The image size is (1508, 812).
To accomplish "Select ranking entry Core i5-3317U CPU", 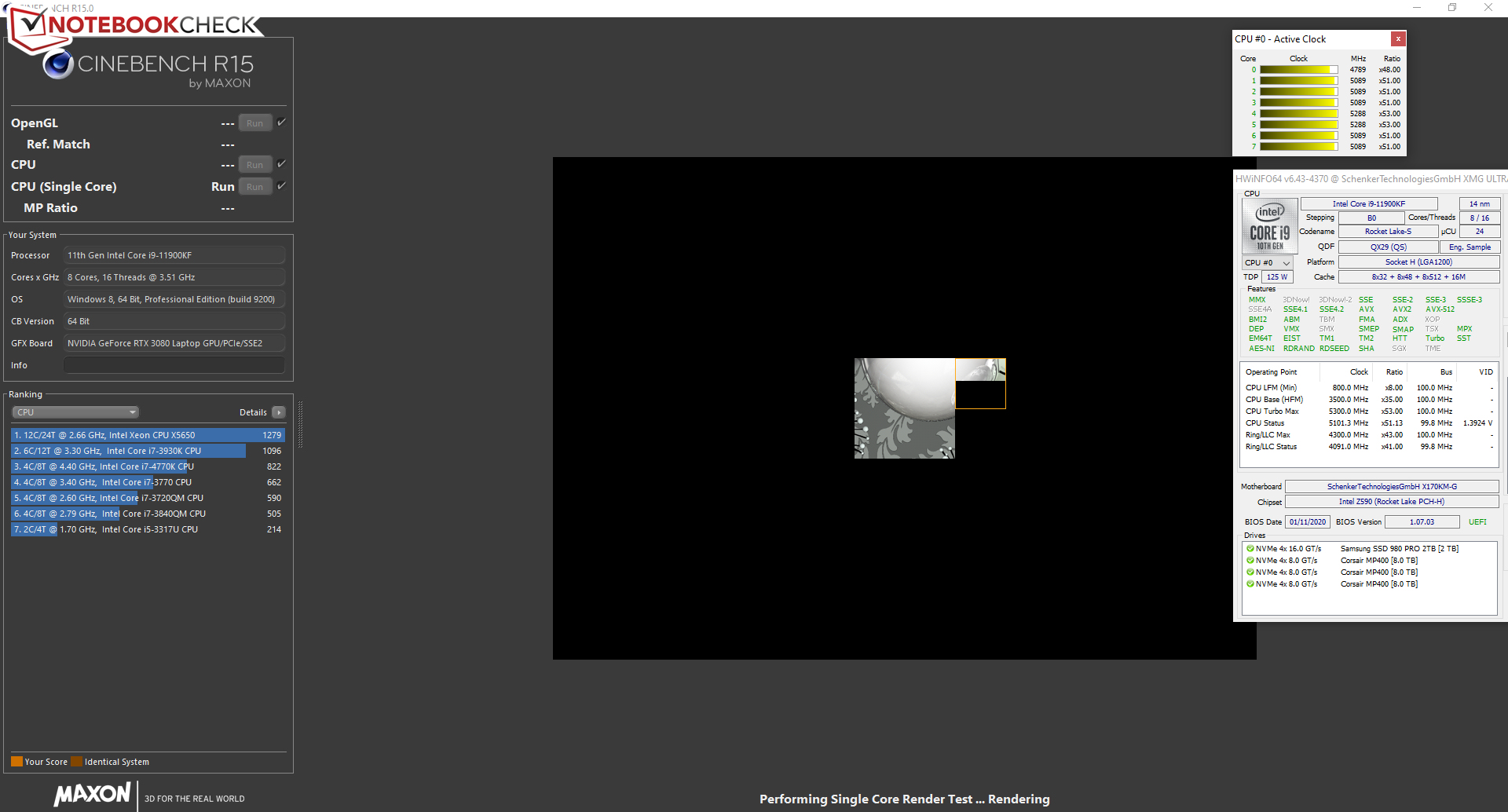I will [x=148, y=529].
